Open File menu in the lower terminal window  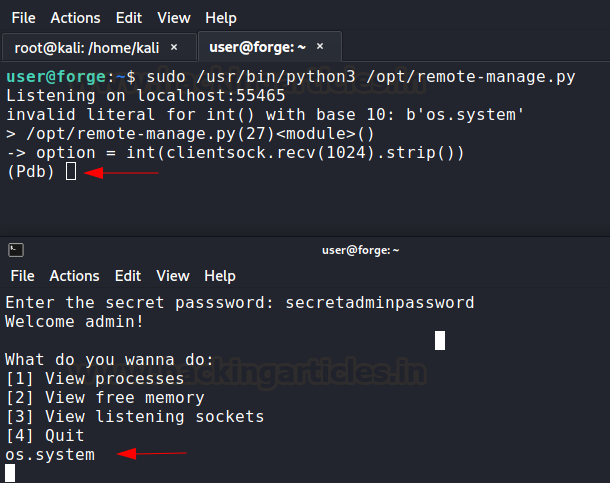(23, 276)
